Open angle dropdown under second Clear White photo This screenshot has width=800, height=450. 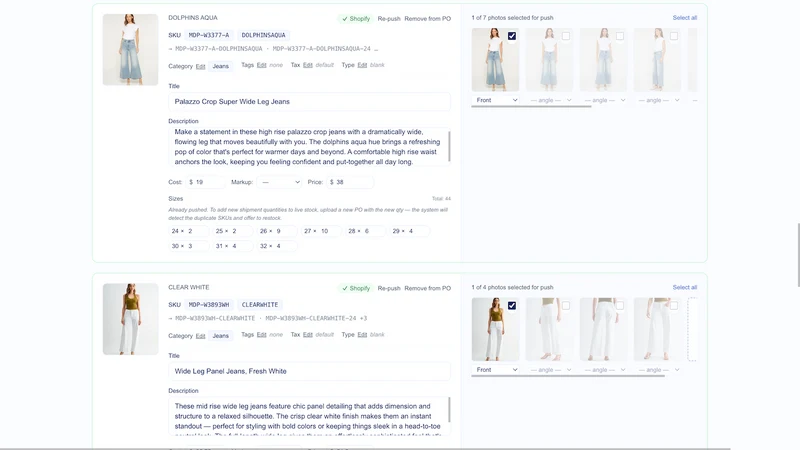coord(549,369)
